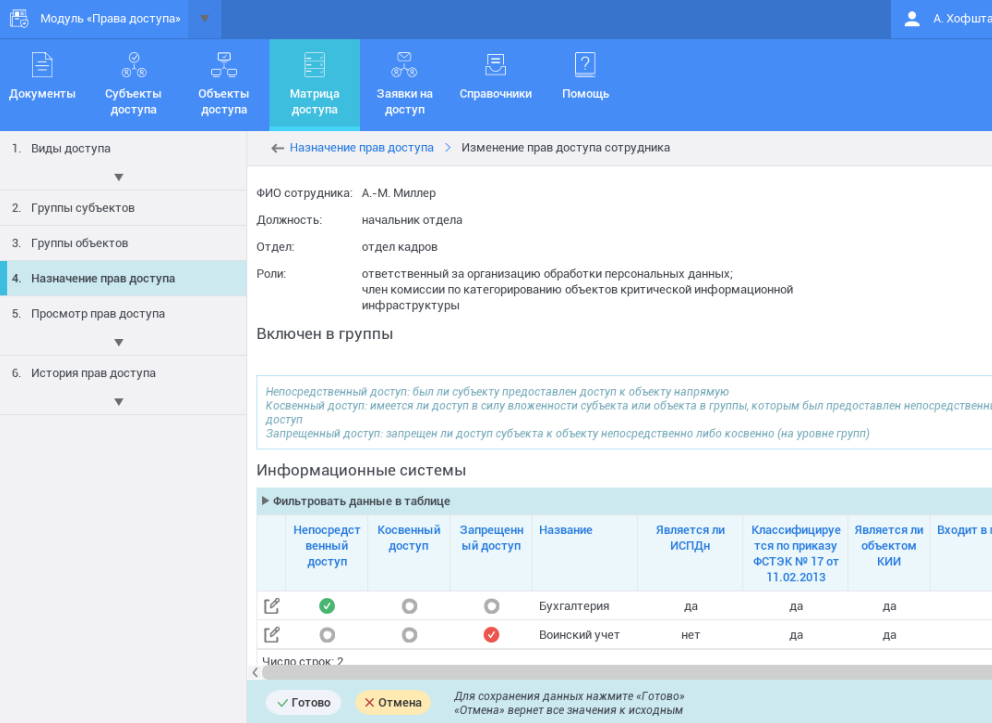Enable Косвенный доступ for Бухгалтерия

408,605
